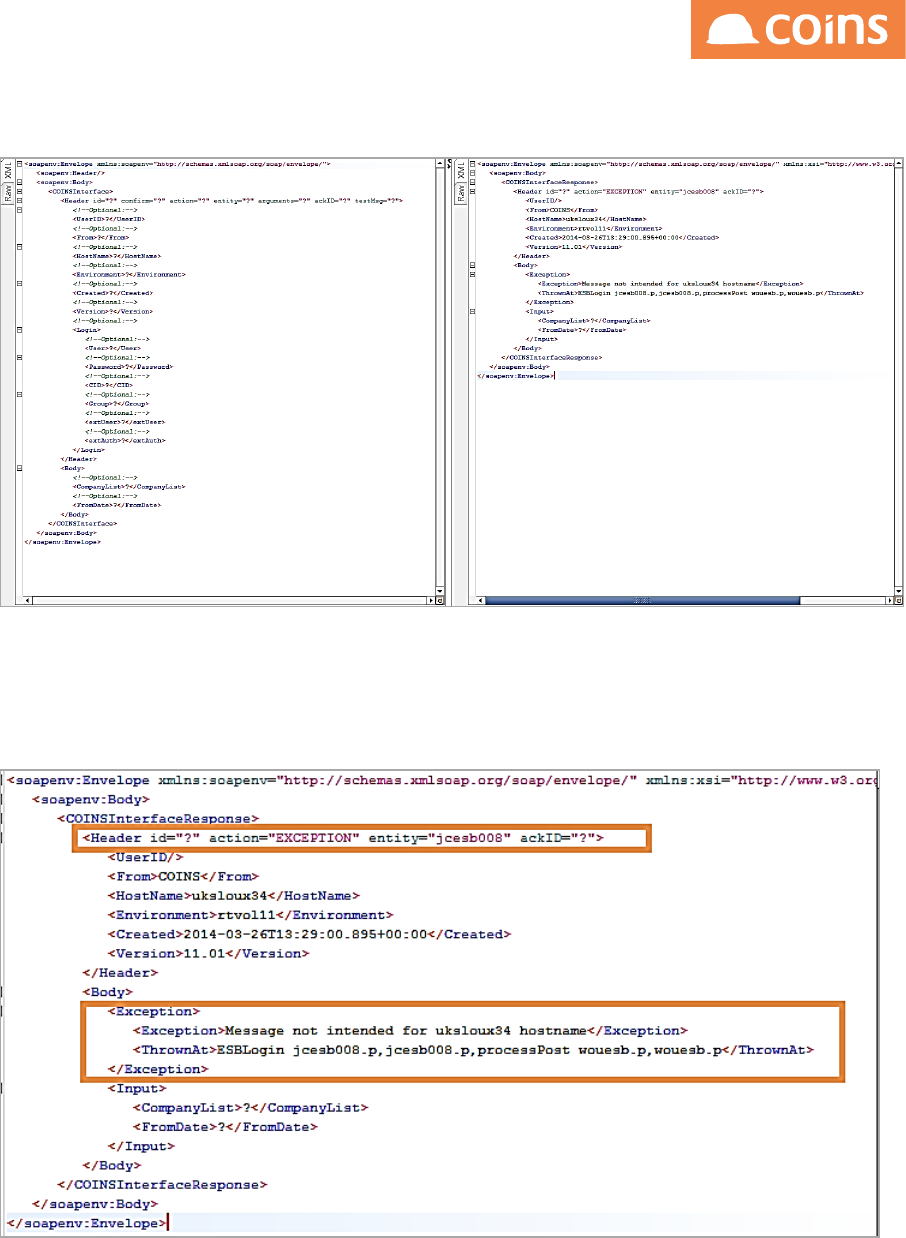Select the <HostName>?</HostName> line in request
The width and height of the screenshot is (906, 1238).
[116, 256]
